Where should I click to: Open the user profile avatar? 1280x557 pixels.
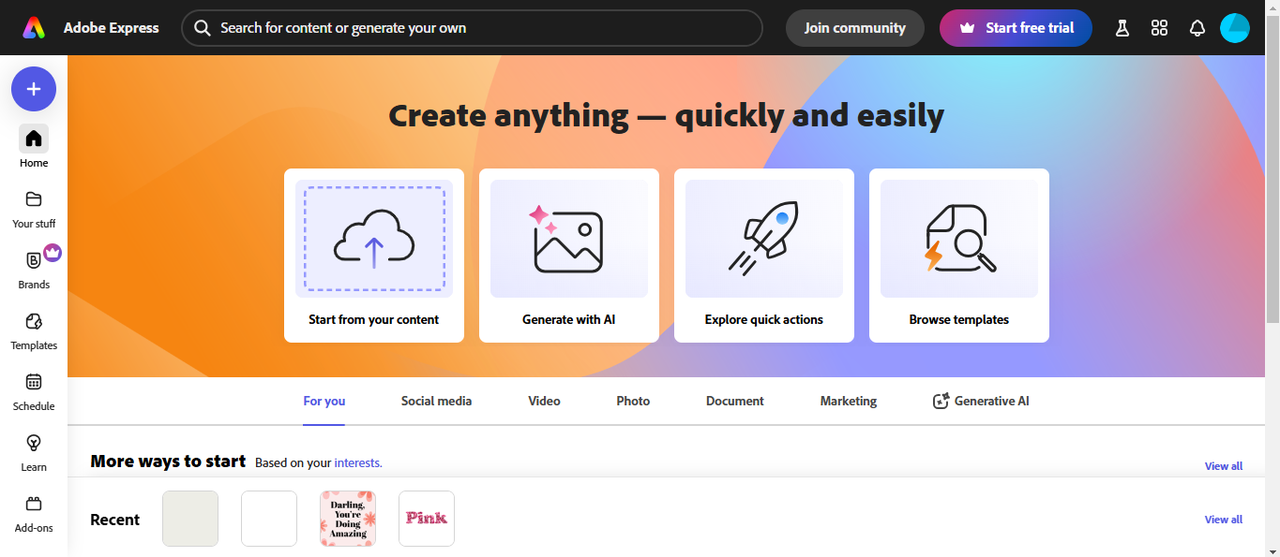tap(1235, 28)
